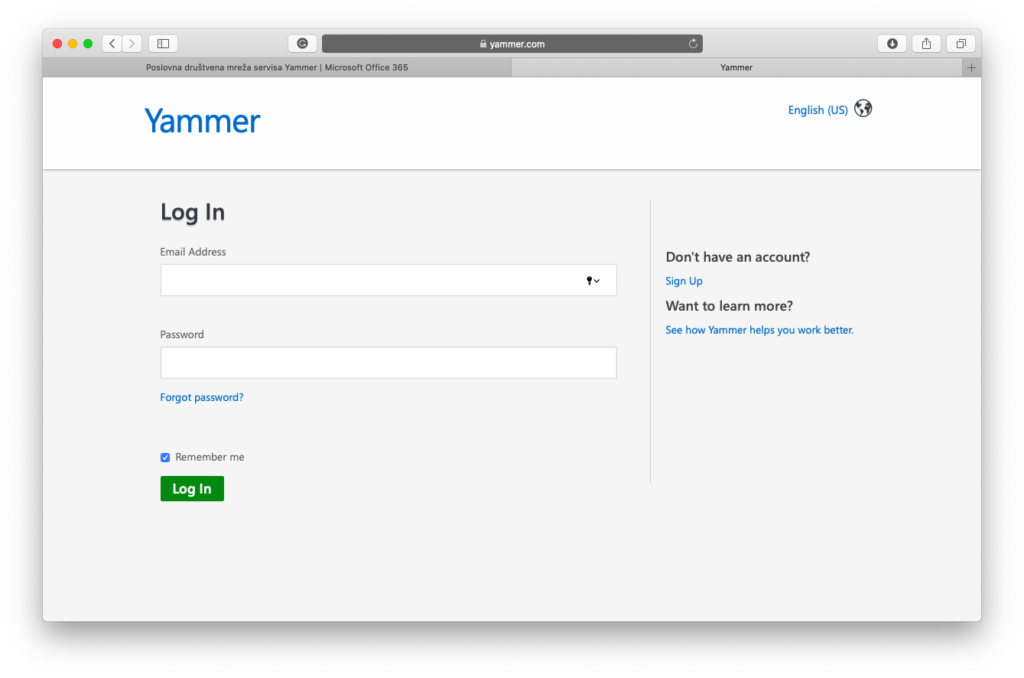1024x678 pixels.
Task: Open the password autofill key dropdown
Action: tap(593, 281)
